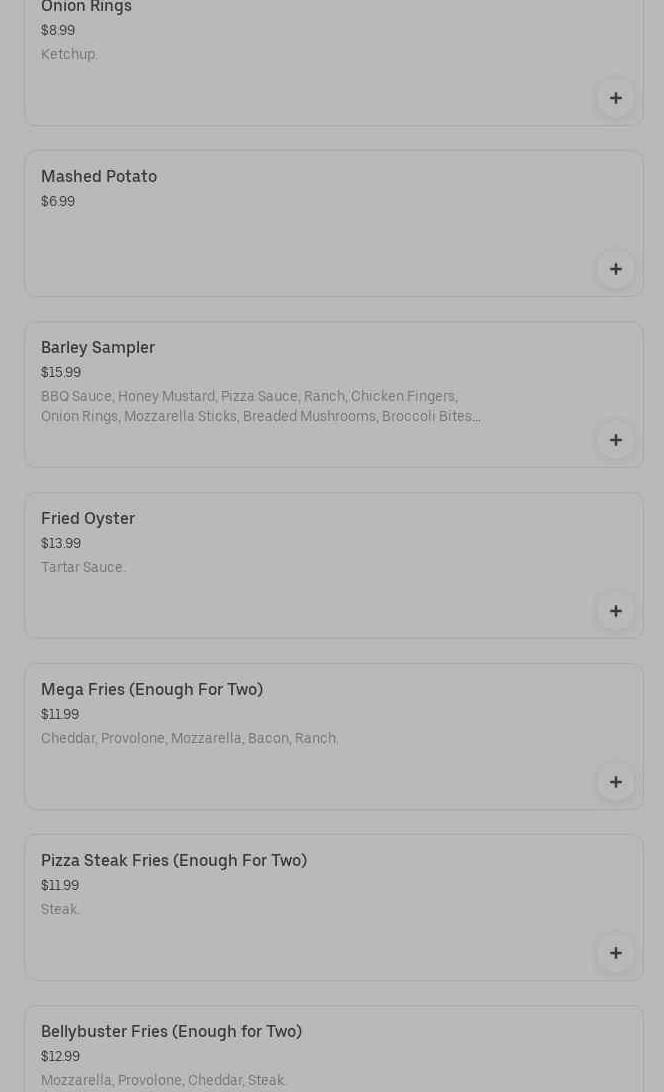
Task: Open Mega Fries (Enough For Two) title
Action: (152, 689)
